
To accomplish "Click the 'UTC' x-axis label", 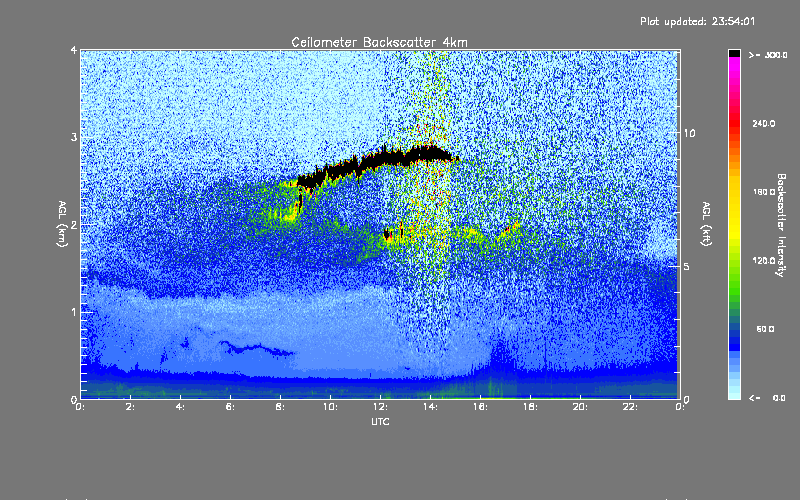I will pyautogui.click(x=380, y=422).
